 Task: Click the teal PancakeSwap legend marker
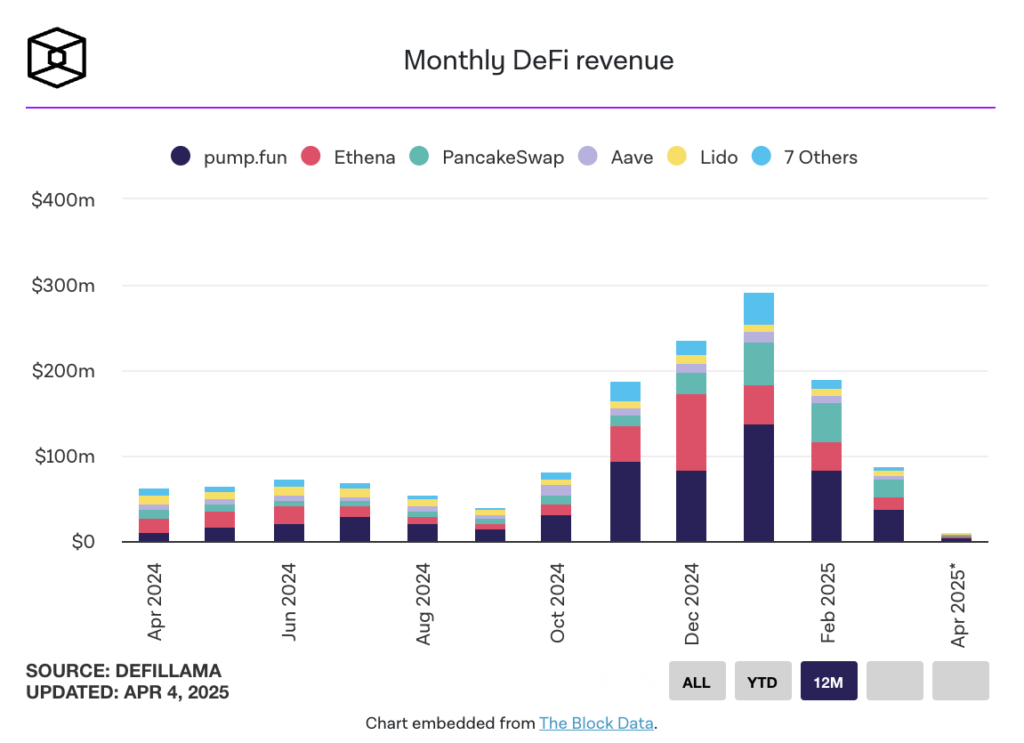[x=421, y=157]
